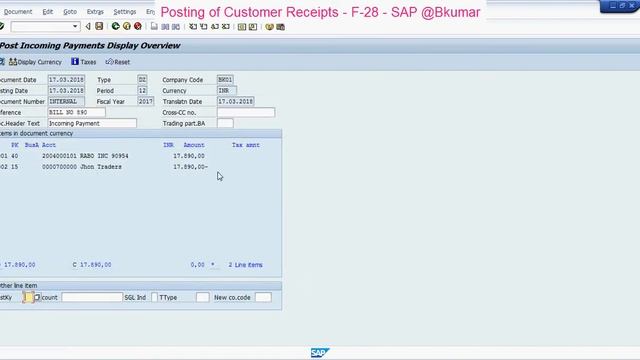Click the Find Next icon
640x360 pixels.
tap(176, 27)
